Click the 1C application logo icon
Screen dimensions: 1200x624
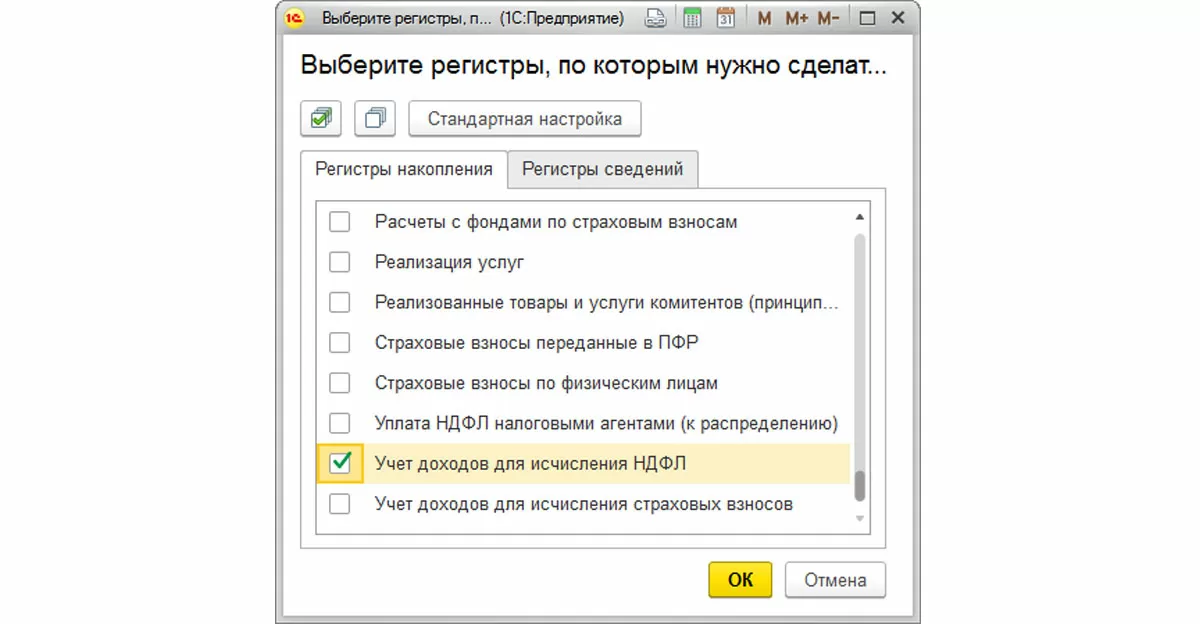(294, 18)
